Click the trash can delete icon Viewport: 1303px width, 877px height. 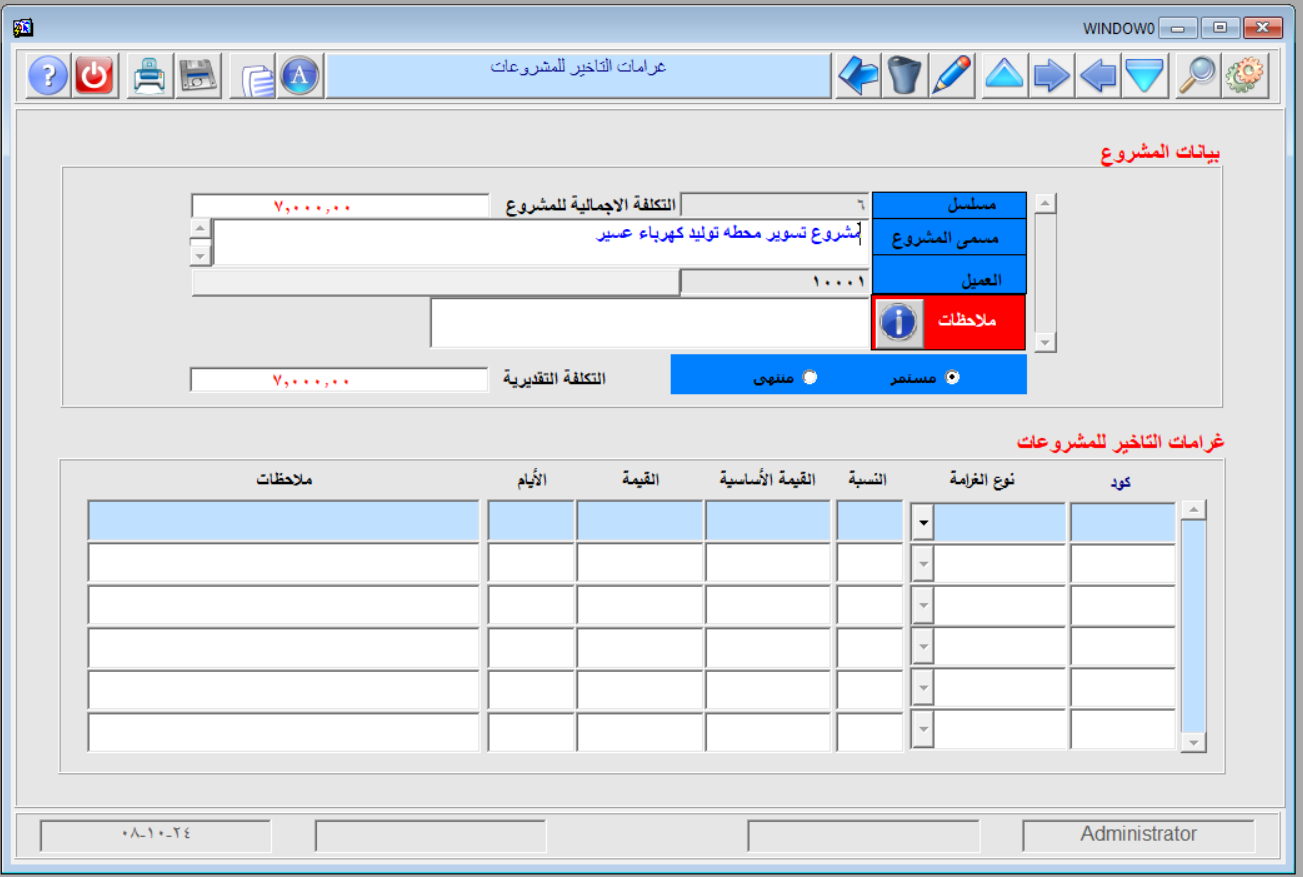pos(904,76)
